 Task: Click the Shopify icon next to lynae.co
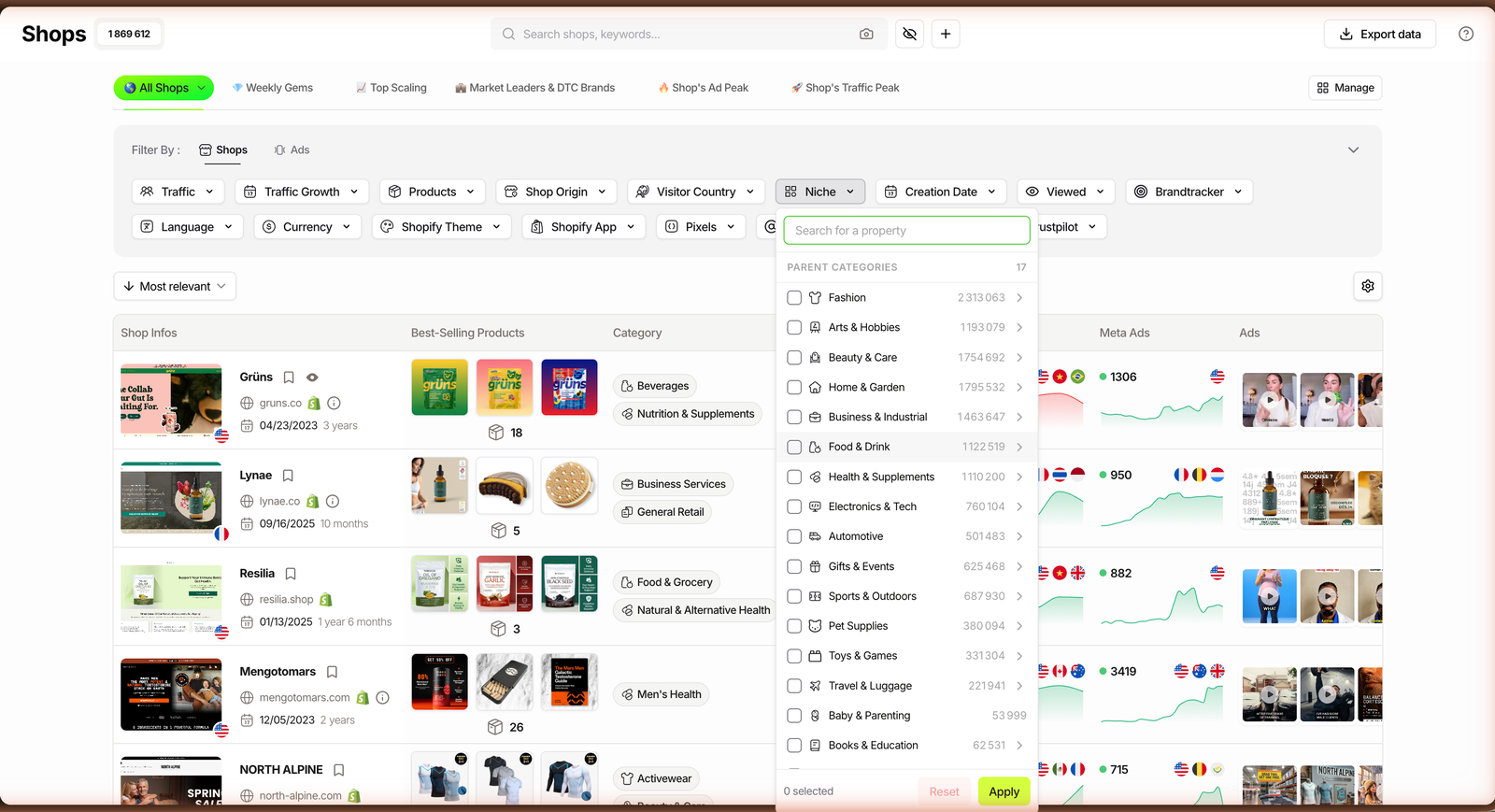coord(313,502)
